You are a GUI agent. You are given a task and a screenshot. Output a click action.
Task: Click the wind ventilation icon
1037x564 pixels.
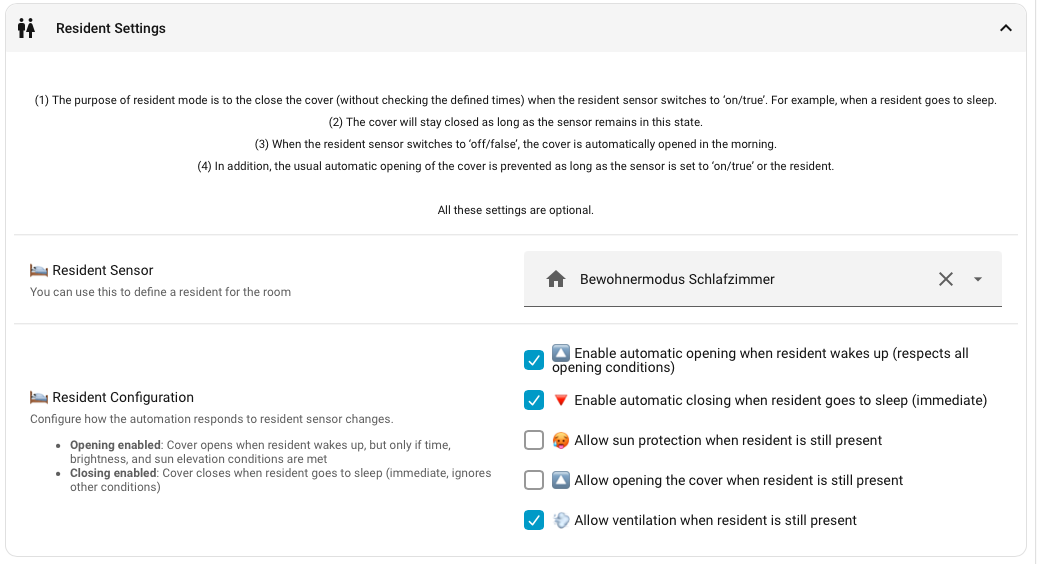(x=561, y=520)
